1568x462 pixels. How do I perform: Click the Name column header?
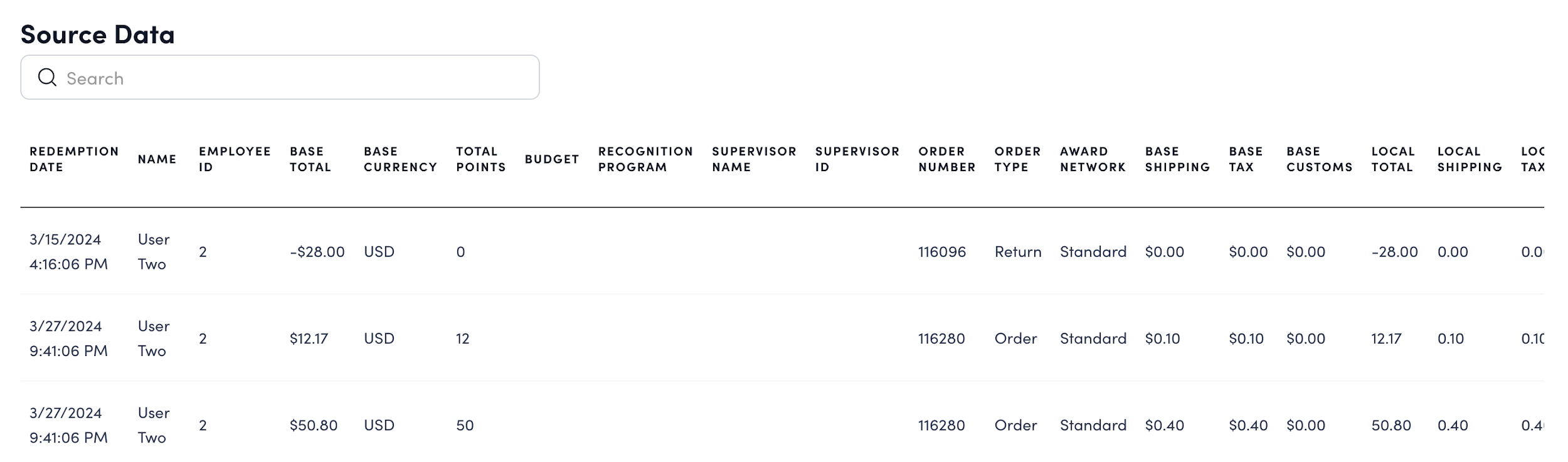(x=157, y=159)
